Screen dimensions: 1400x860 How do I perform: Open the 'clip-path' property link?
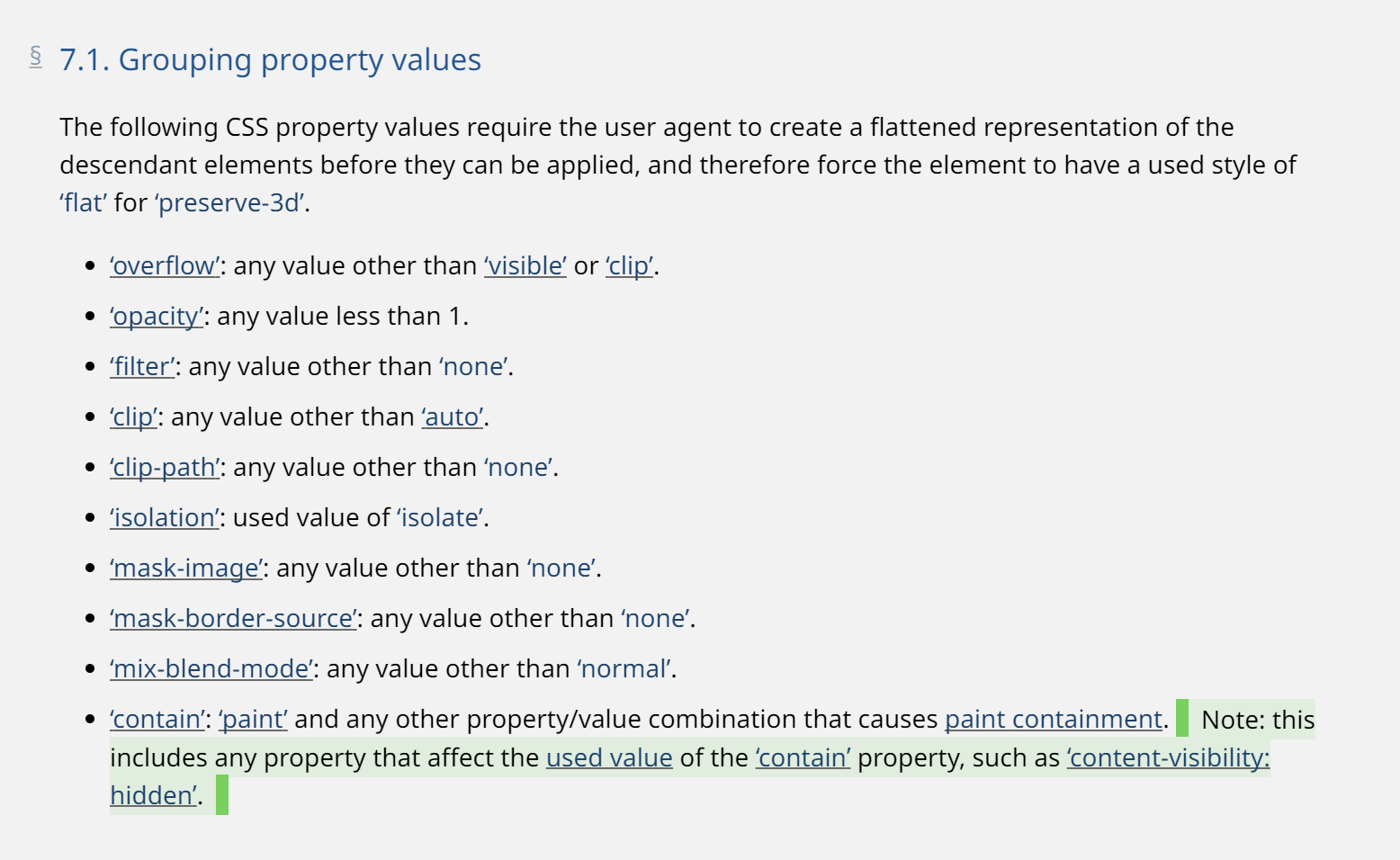pos(165,468)
